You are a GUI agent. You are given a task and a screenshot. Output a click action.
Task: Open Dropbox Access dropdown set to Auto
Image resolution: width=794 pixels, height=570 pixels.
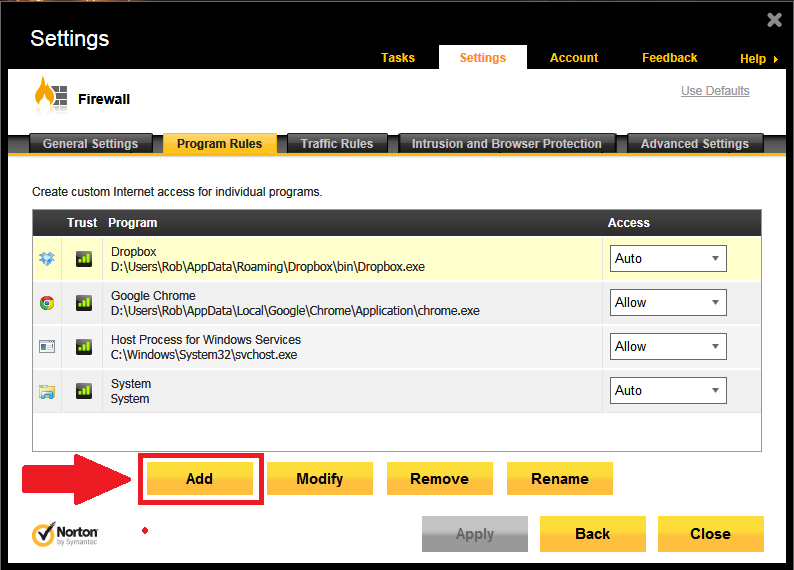pyautogui.click(x=668, y=258)
